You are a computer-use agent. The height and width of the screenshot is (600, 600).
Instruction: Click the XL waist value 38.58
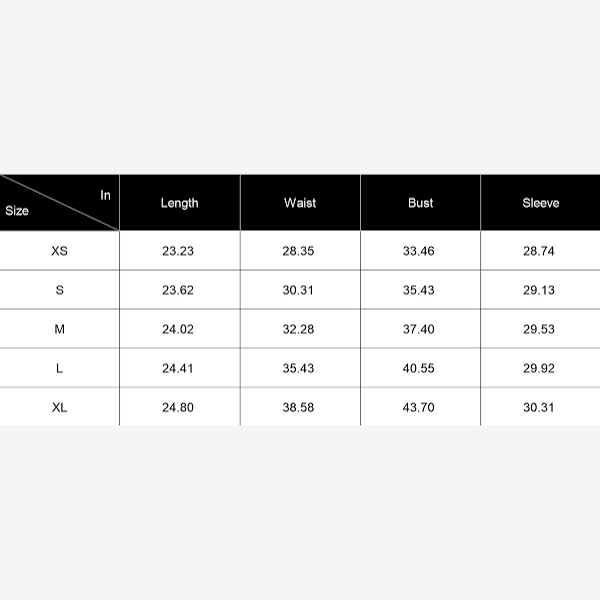click(298, 407)
